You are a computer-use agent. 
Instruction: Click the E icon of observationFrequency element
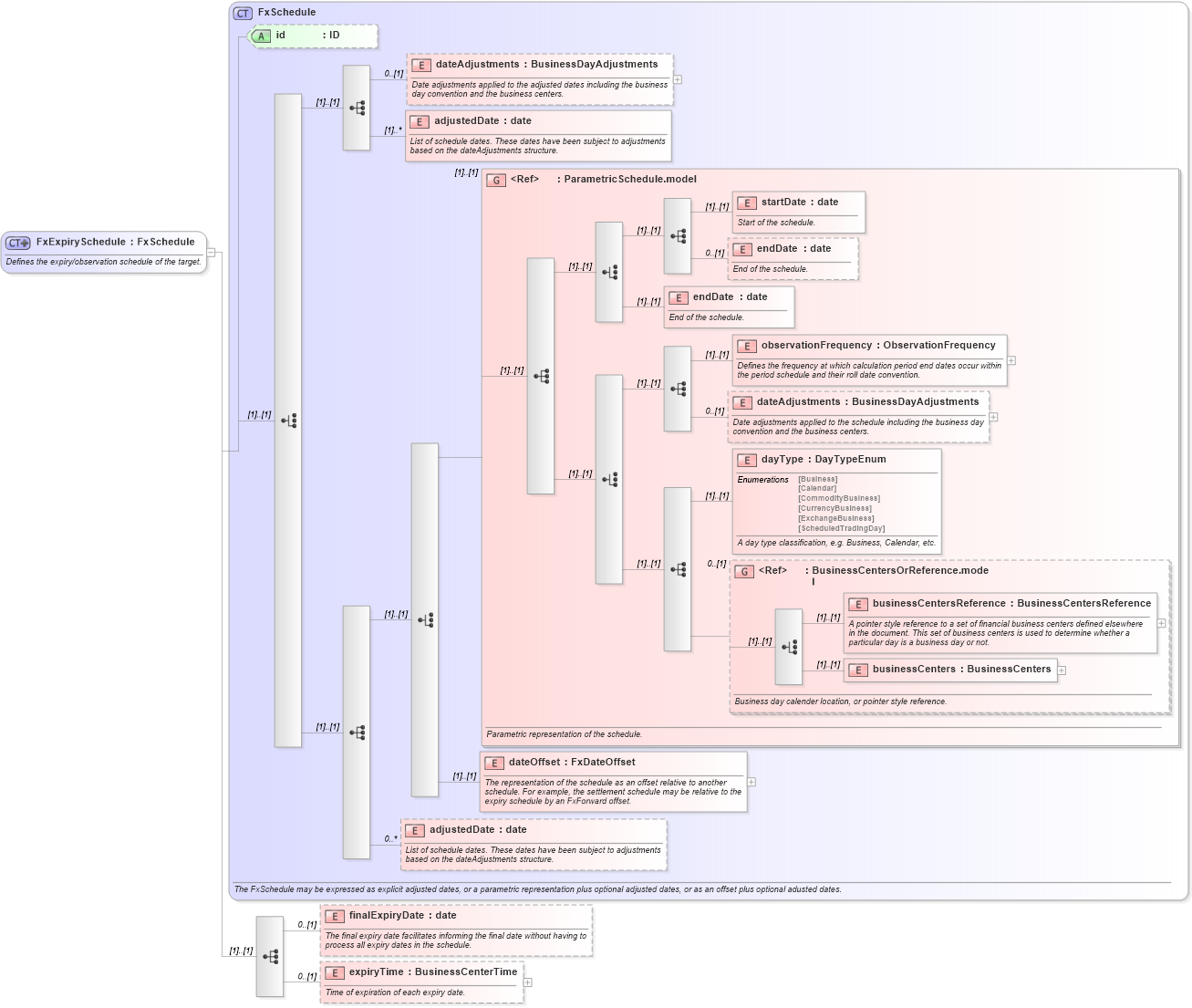[x=747, y=345]
